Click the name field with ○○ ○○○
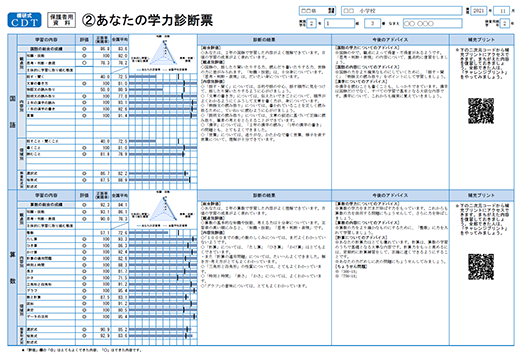This screenshot has height=360, width=523. pyautogui.click(x=433, y=23)
